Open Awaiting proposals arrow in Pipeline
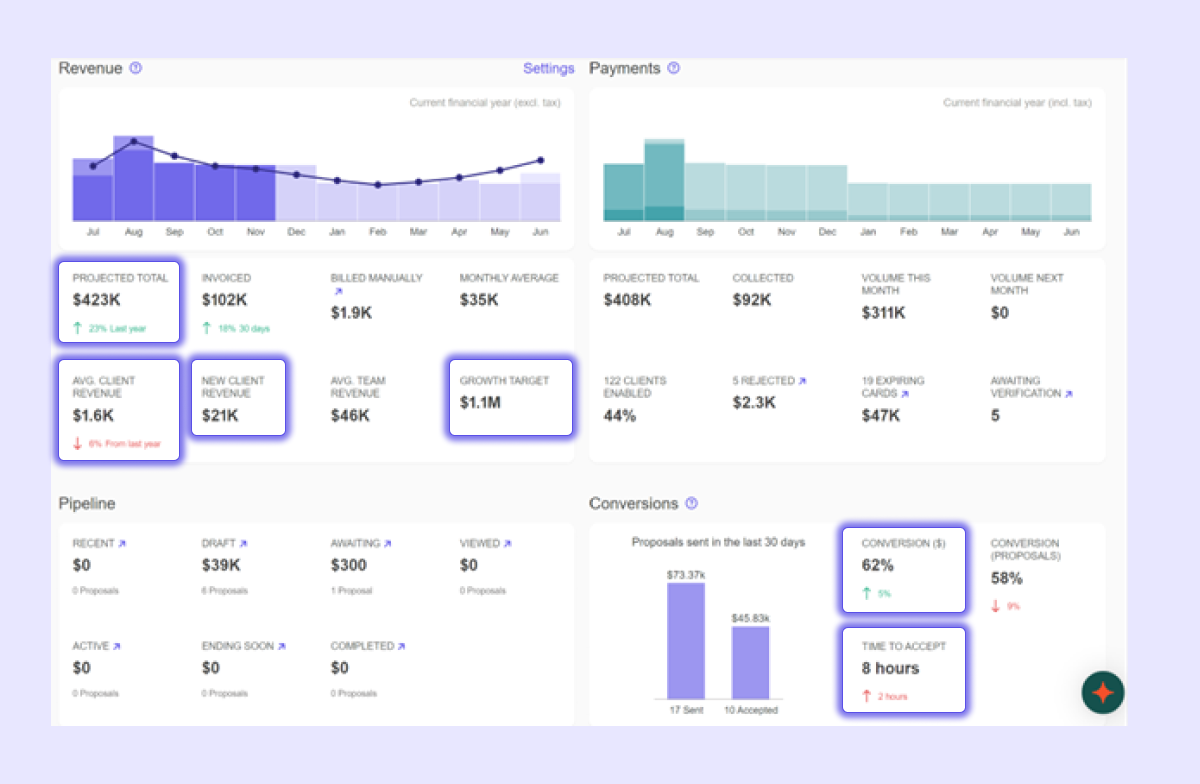This screenshot has width=1200, height=784. (387, 544)
